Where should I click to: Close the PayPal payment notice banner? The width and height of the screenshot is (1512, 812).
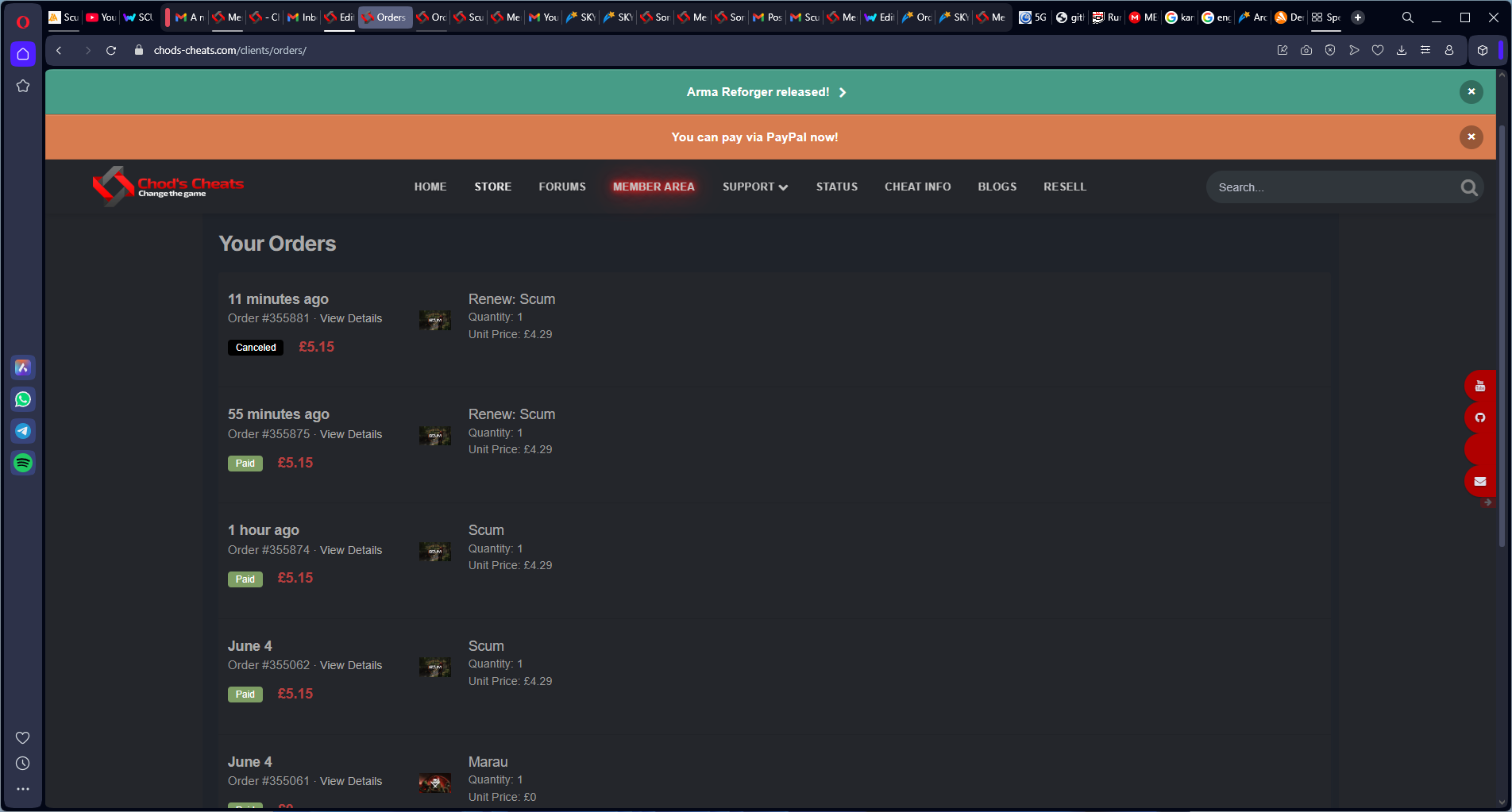point(1471,137)
